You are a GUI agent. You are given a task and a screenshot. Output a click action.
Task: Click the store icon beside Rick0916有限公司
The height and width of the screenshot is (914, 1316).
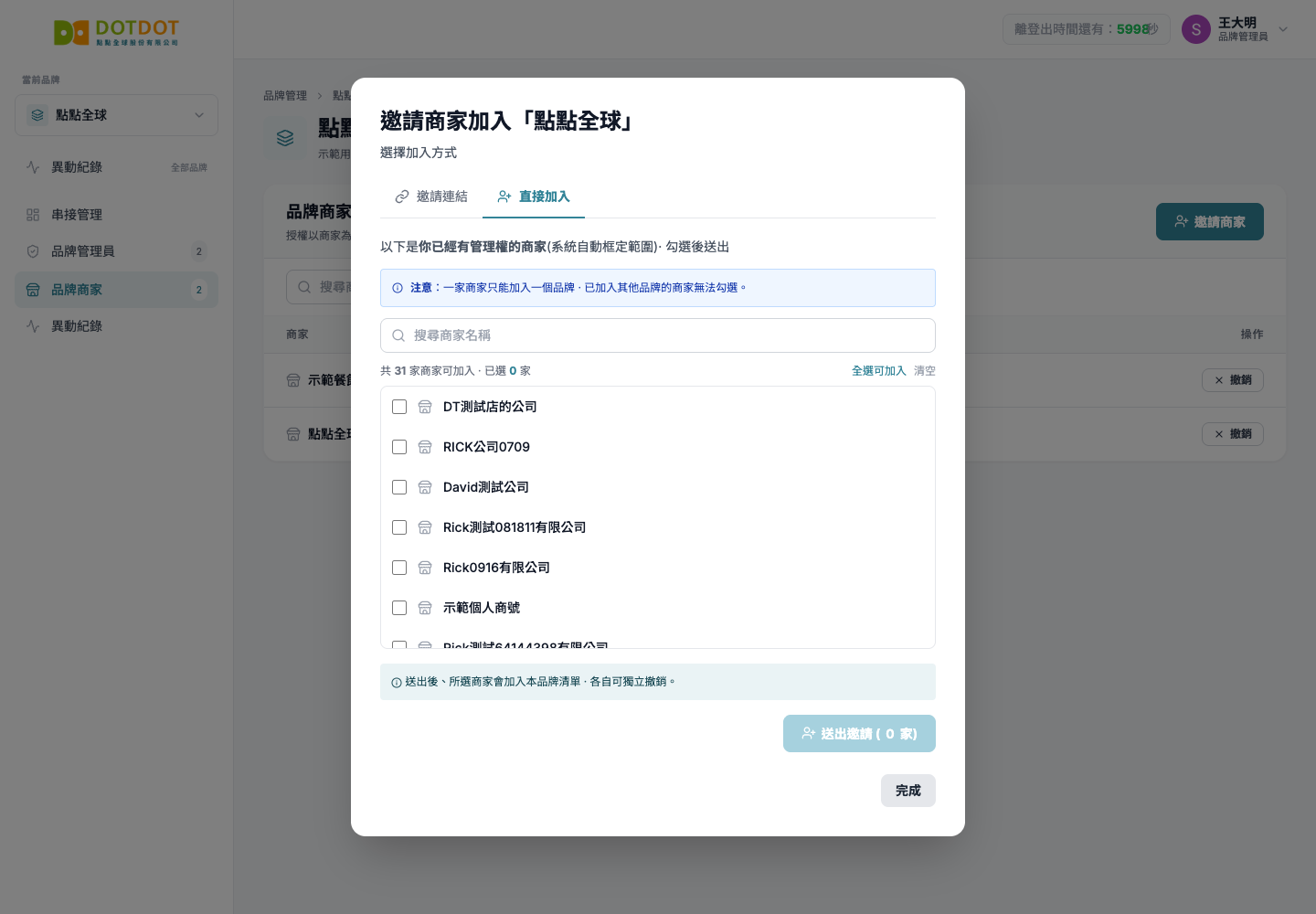425,568
